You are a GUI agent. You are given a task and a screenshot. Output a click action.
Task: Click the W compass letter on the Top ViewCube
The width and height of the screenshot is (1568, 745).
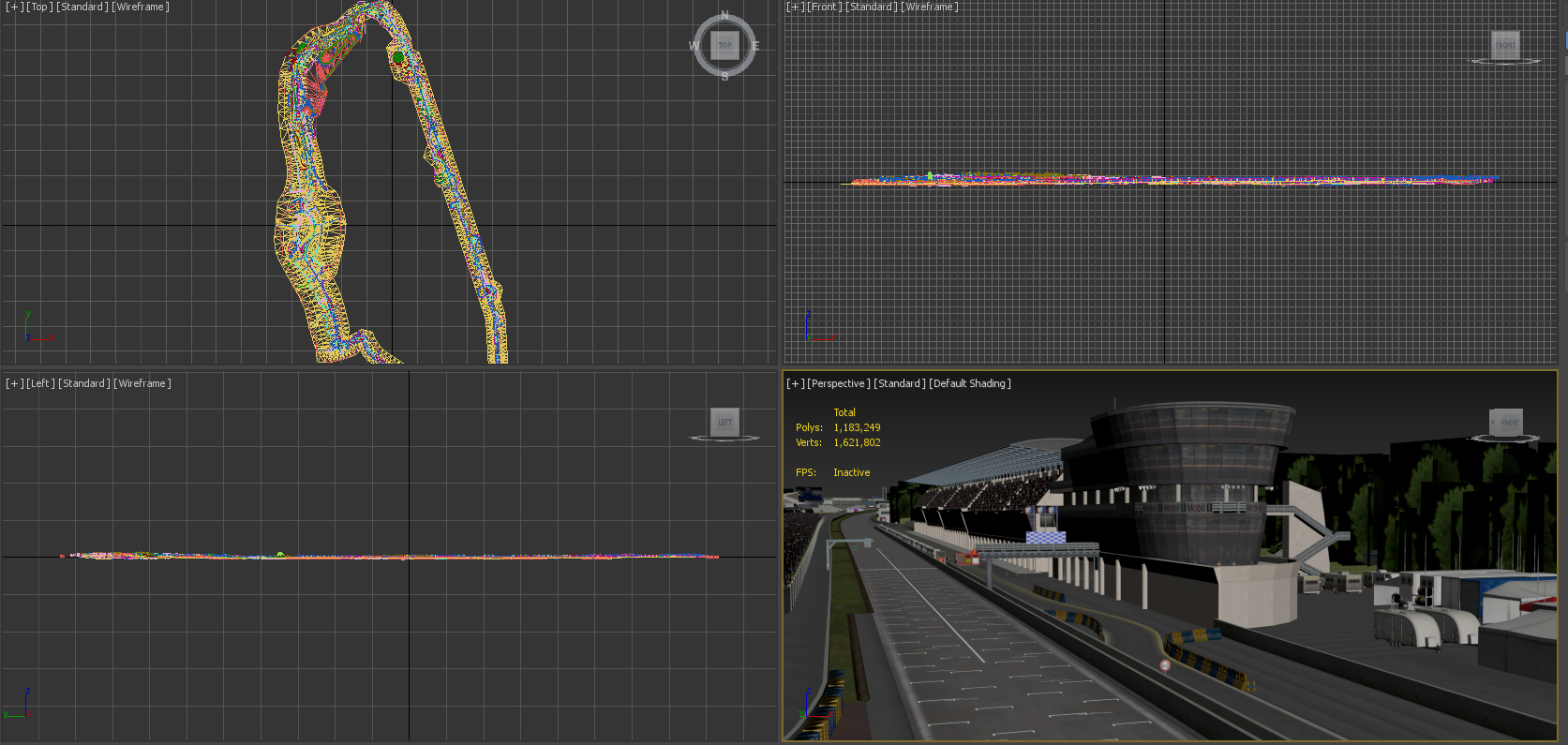694,46
